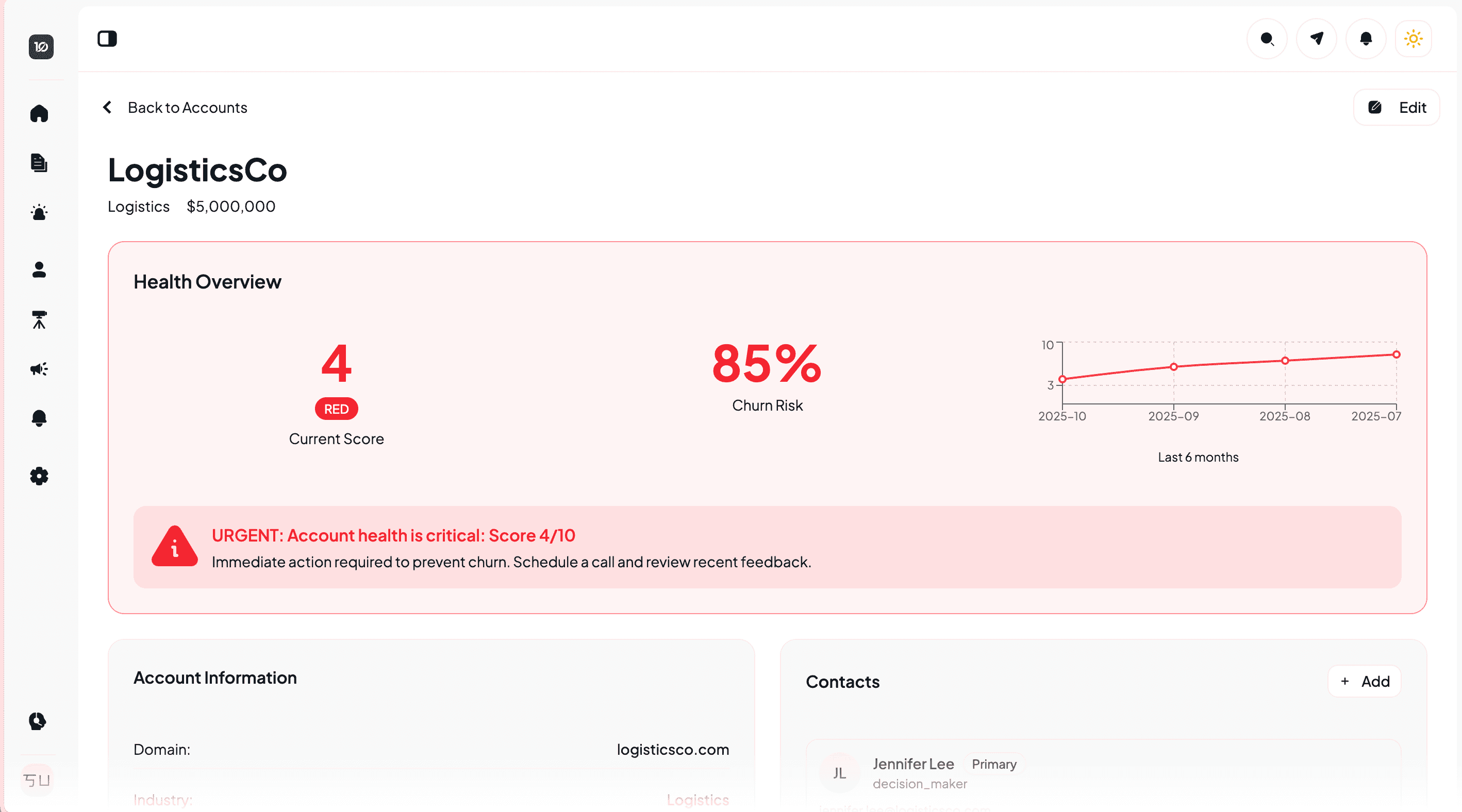Click the Edit button for LogisticsCo
The width and height of the screenshot is (1462, 812).
pyautogui.click(x=1397, y=107)
